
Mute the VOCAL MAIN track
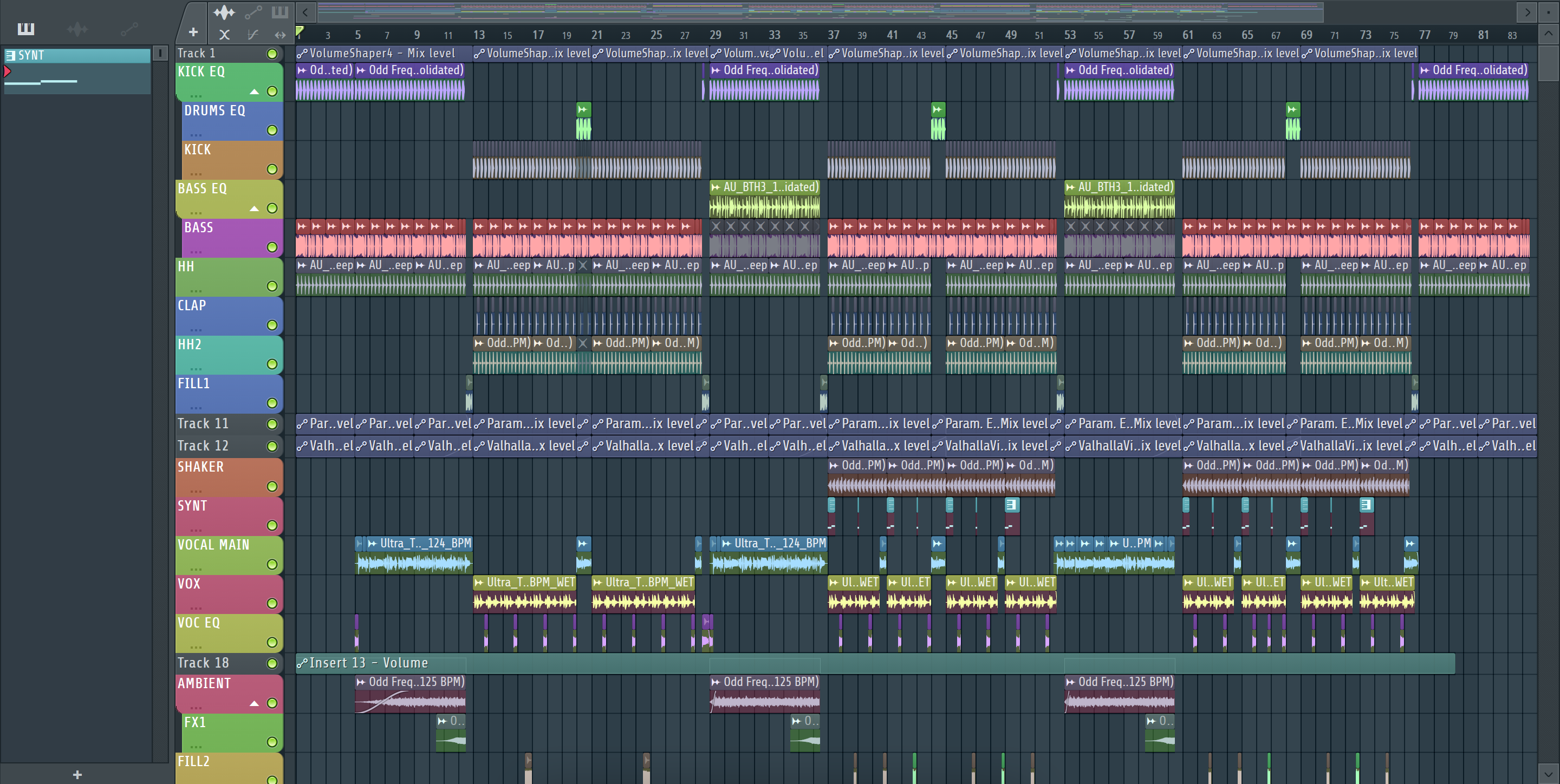(272, 564)
